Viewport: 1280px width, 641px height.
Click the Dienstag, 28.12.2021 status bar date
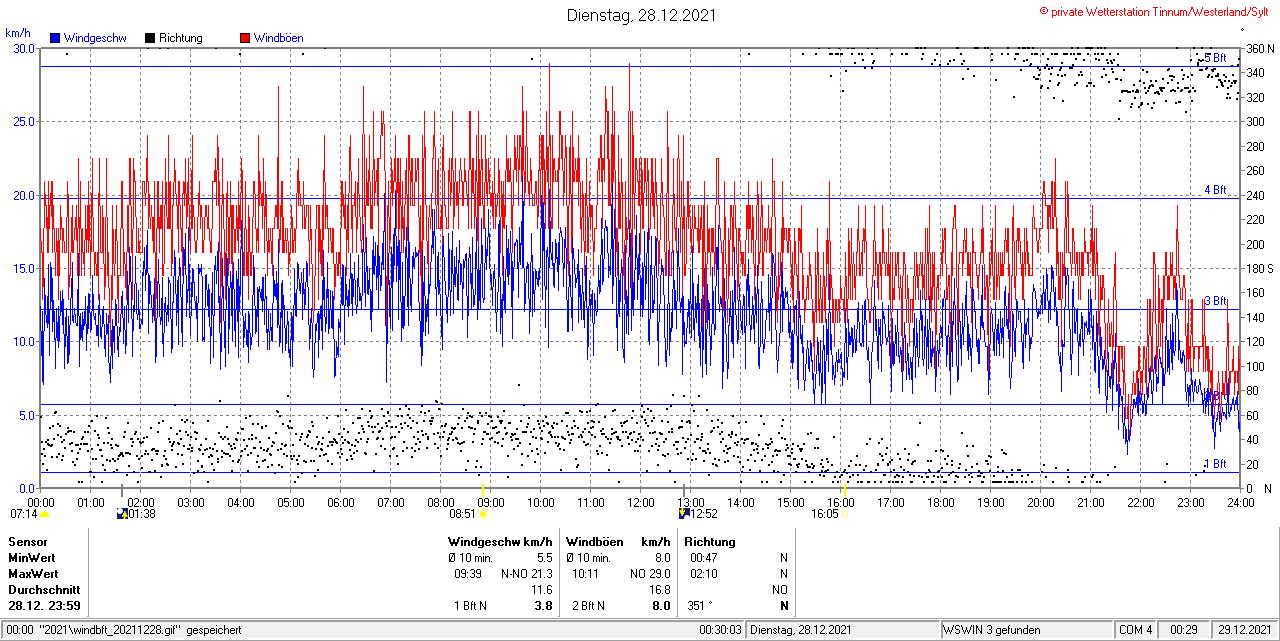pyautogui.click(x=801, y=630)
